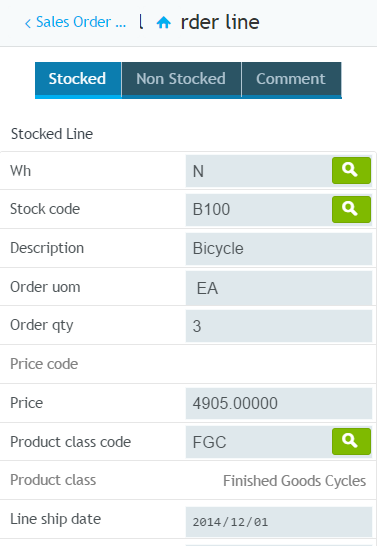Open warehouse lookup search for Wh

[x=351, y=170]
